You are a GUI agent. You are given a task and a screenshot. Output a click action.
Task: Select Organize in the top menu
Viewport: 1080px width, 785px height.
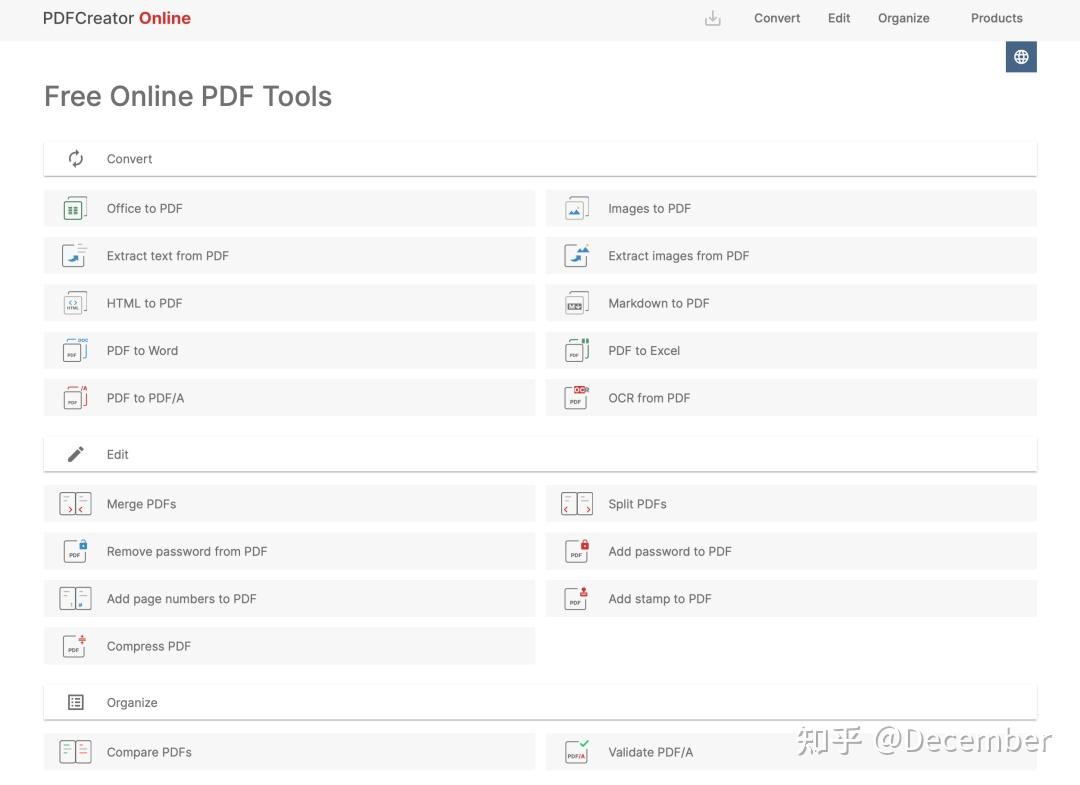point(903,18)
